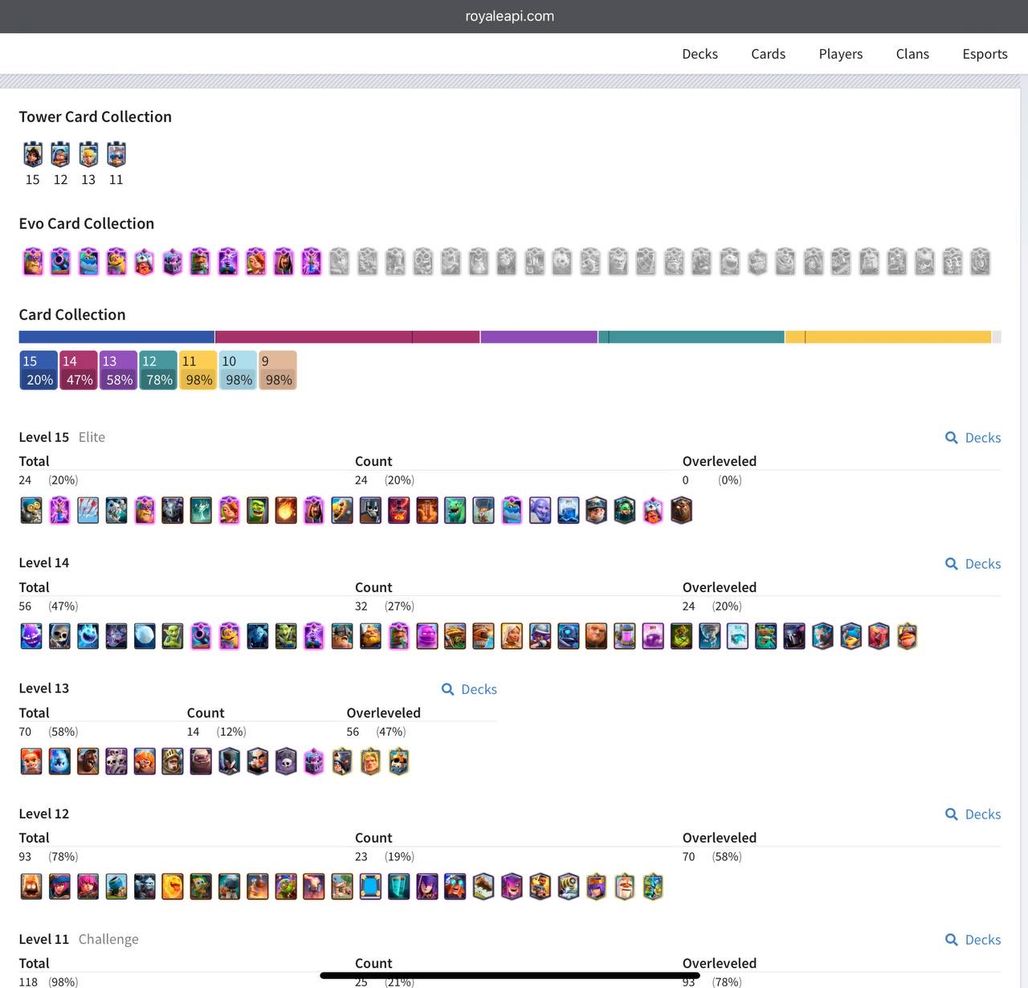Follow the Decks link beside Level 13
This screenshot has width=1028, height=988.
point(469,689)
